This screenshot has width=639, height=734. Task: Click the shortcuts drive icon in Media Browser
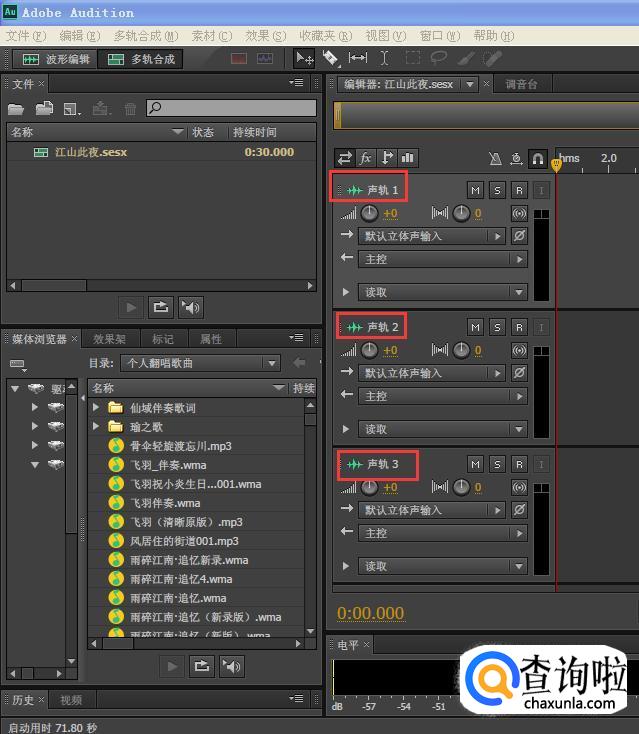pos(18,364)
